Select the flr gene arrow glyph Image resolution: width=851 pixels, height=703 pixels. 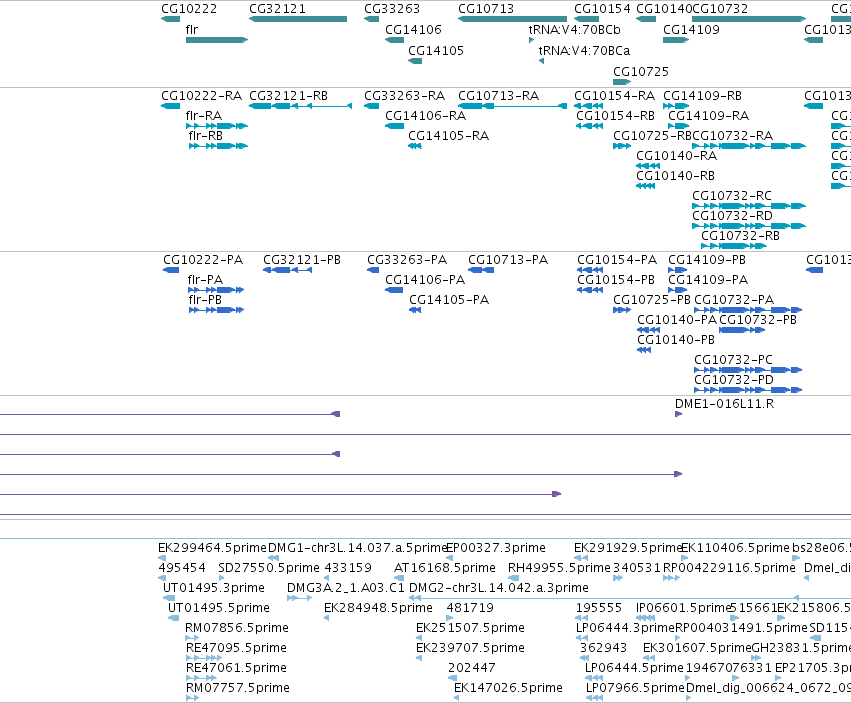[x=217, y=40]
